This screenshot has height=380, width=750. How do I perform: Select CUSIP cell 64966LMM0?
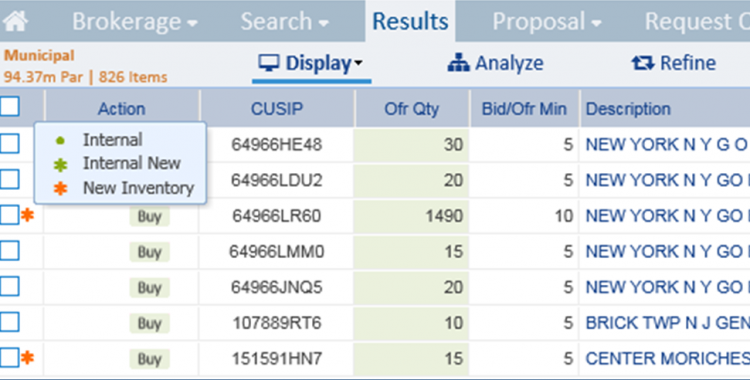pos(277,251)
